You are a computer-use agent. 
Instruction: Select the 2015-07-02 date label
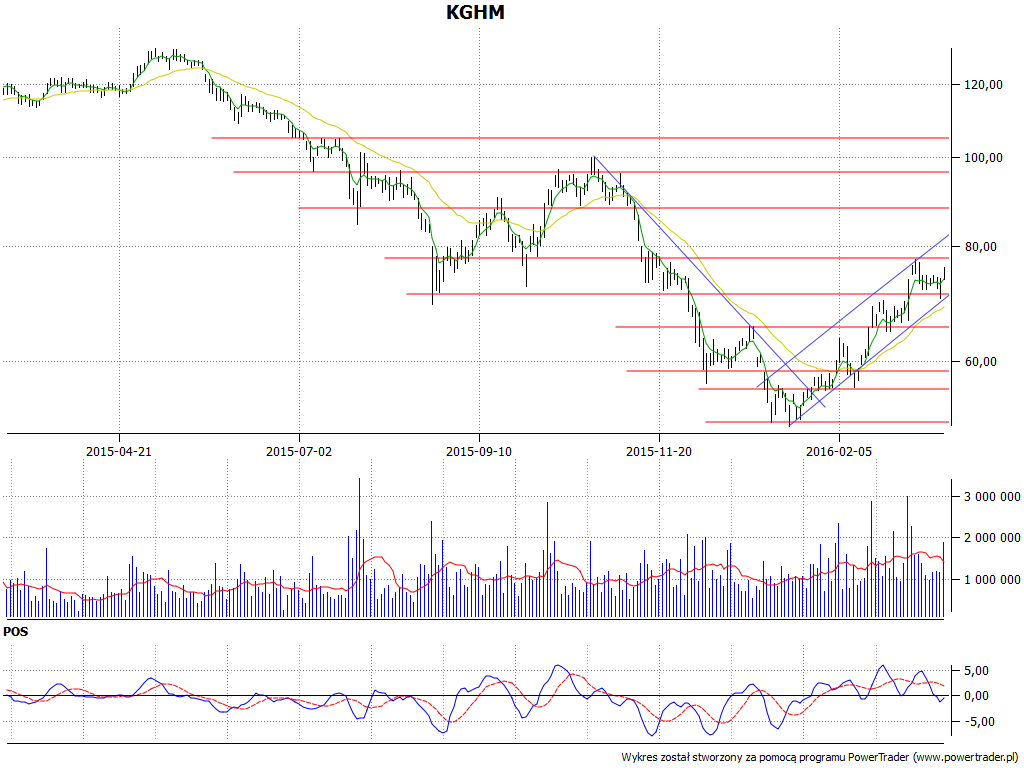pyautogui.click(x=299, y=451)
